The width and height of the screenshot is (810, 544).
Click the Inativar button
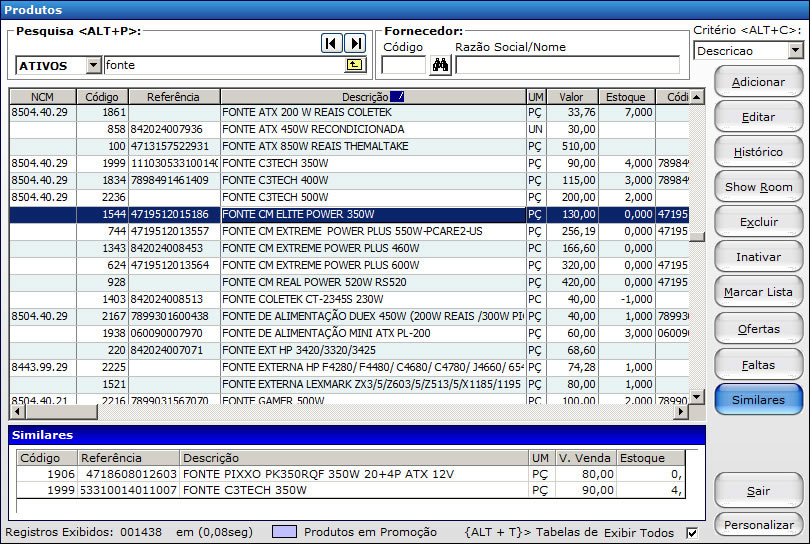click(758, 257)
